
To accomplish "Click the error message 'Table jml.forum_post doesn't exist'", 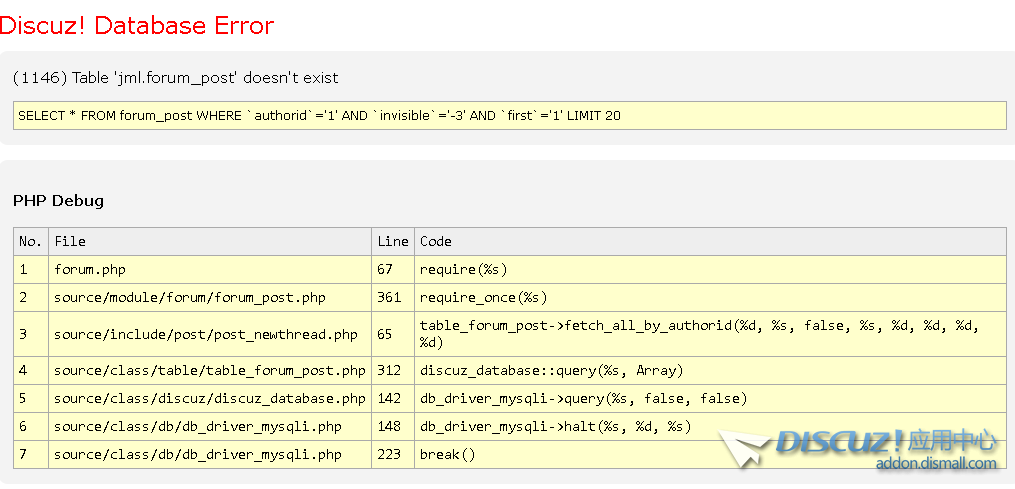I will click(x=175, y=78).
